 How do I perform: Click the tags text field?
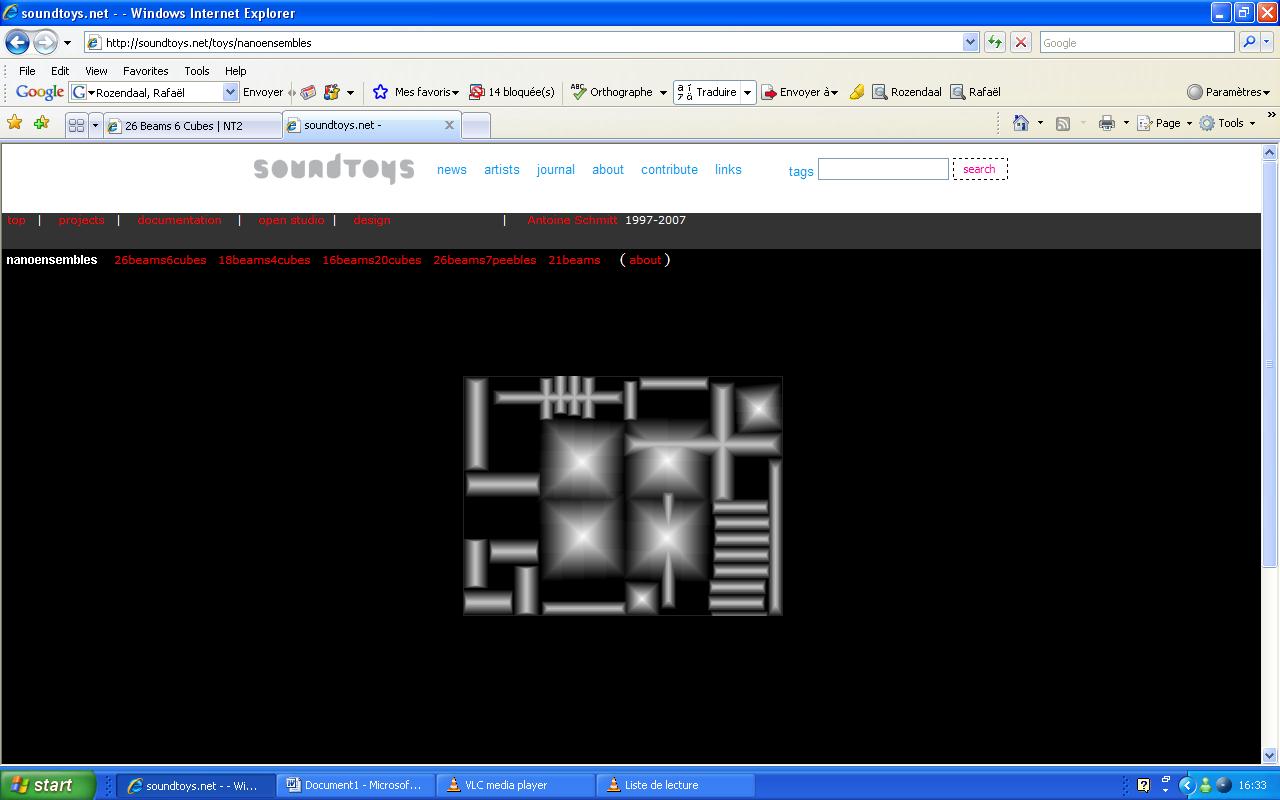[883, 169]
